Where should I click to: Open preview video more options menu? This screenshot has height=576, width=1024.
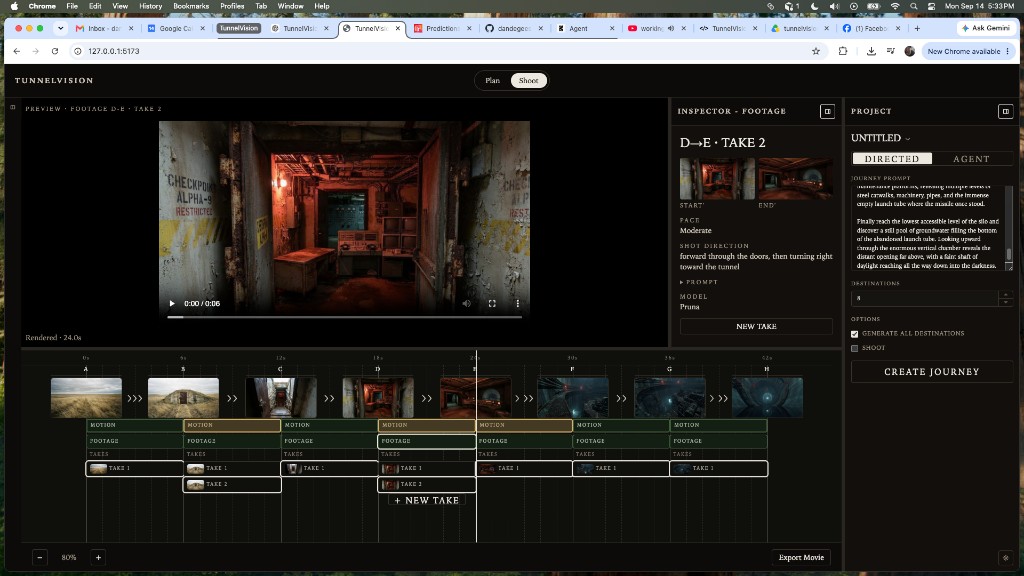(517, 304)
